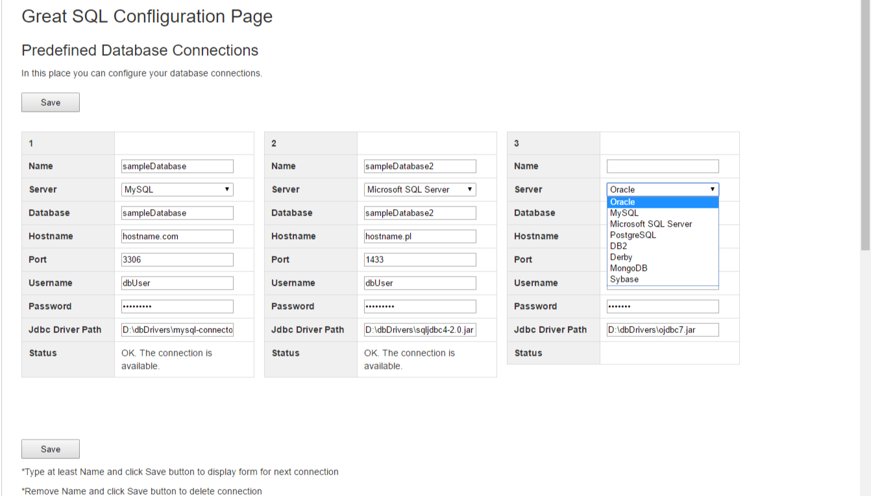Open the Server dropdown for connection 1
The width and height of the screenshot is (871, 496).
click(x=177, y=189)
